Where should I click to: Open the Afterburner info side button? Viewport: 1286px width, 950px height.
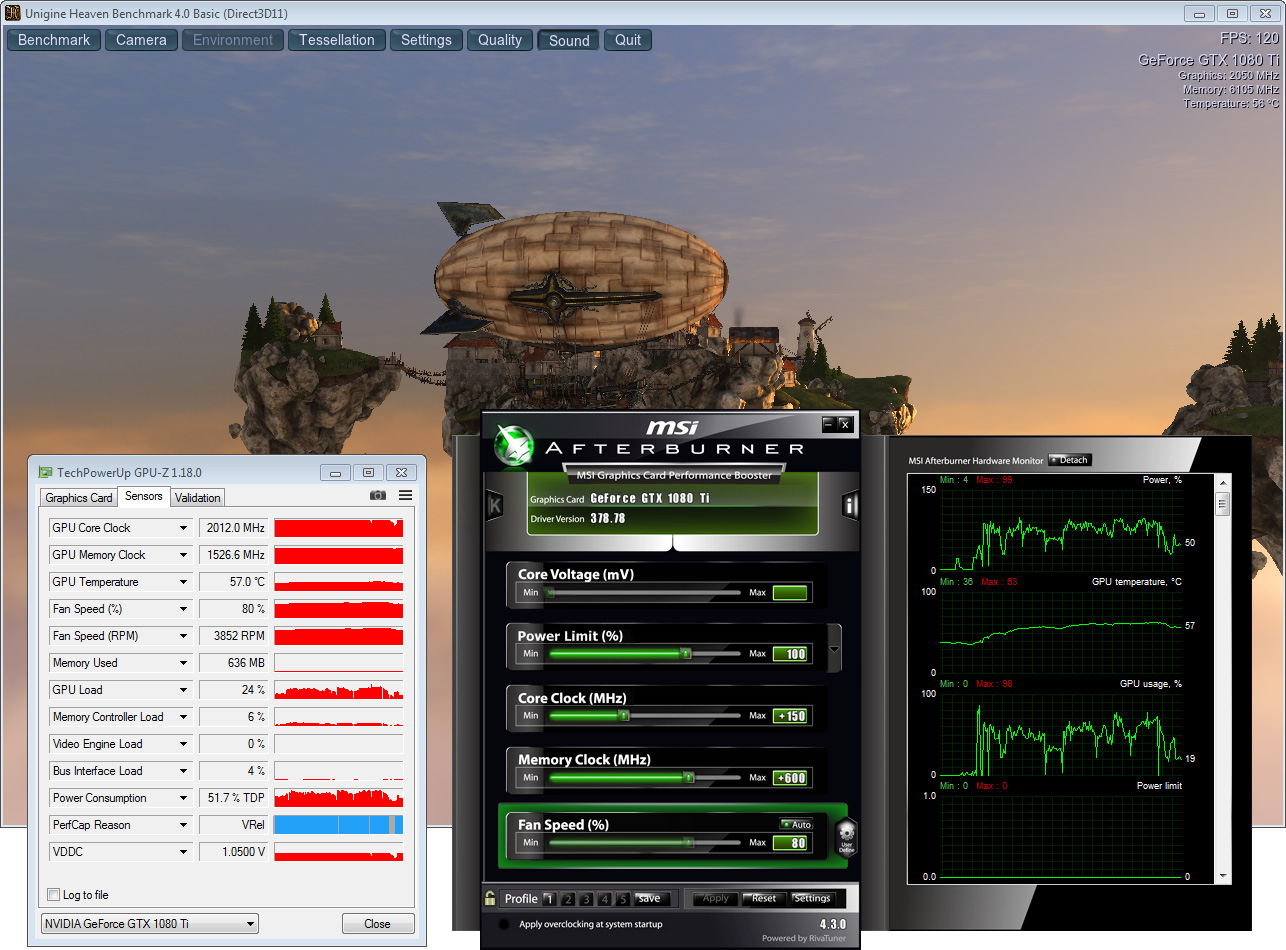[850, 506]
